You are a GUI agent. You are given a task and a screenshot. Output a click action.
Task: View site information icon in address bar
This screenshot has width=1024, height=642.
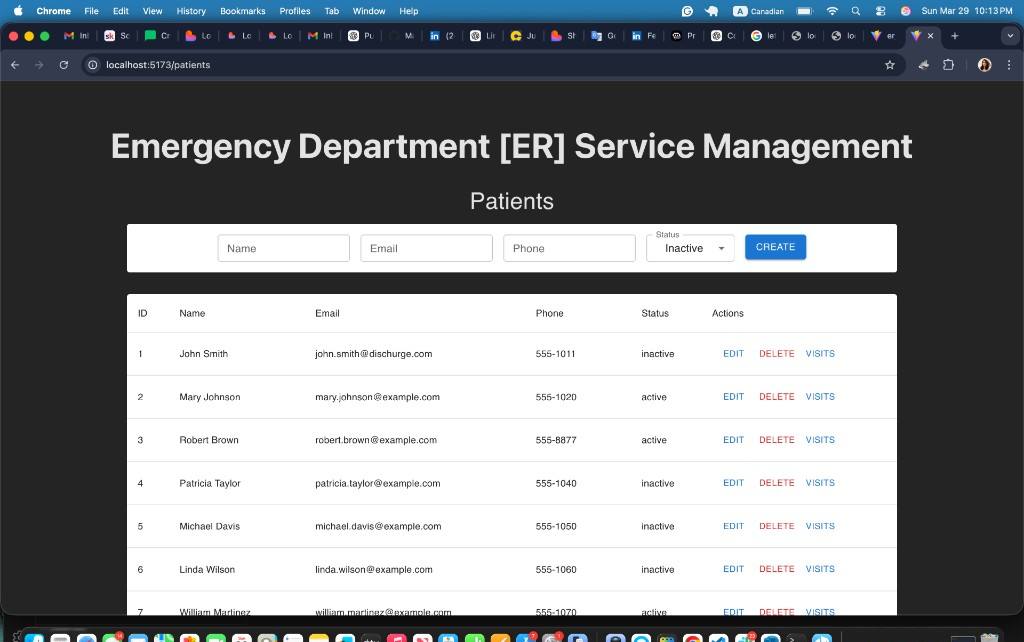pyautogui.click(x=93, y=65)
